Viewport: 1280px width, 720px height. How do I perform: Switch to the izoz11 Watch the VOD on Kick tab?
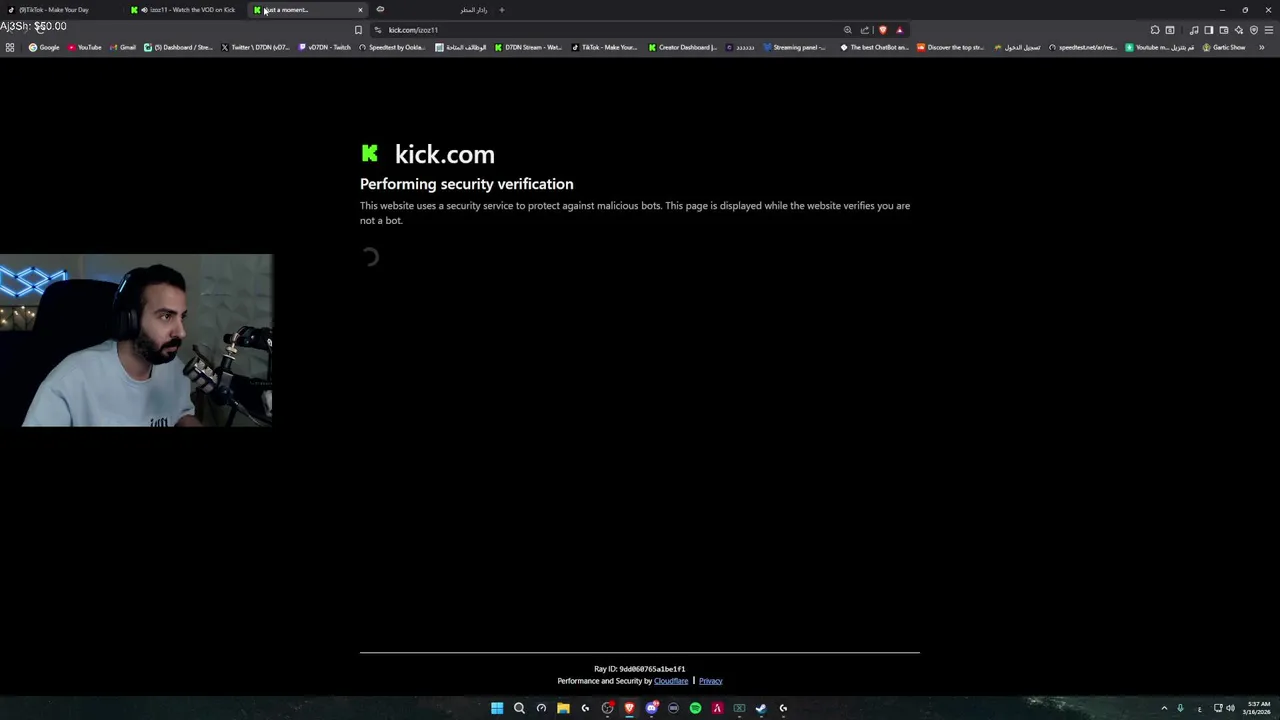pyautogui.click(x=186, y=10)
